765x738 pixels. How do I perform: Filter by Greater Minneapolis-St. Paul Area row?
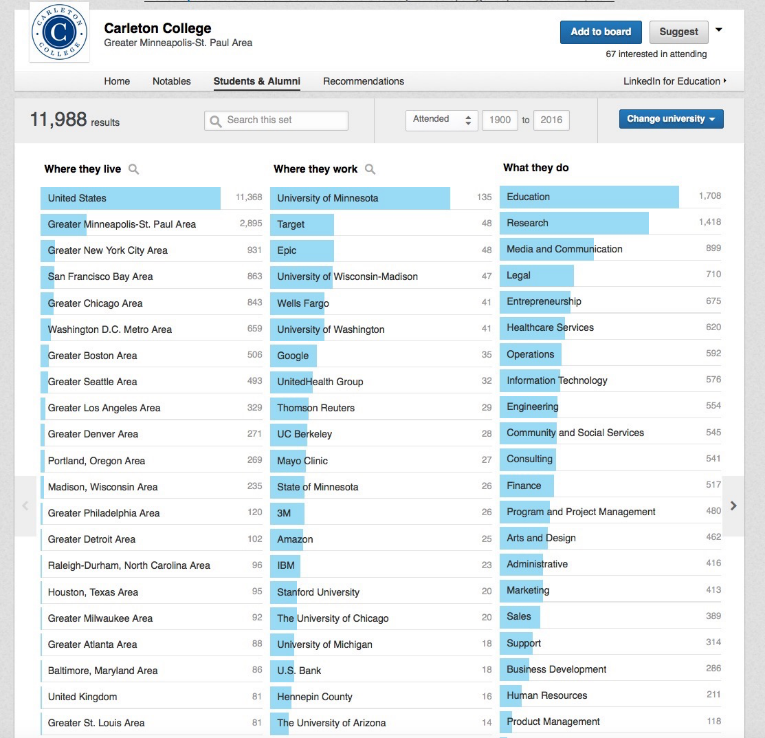coord(151,224)
